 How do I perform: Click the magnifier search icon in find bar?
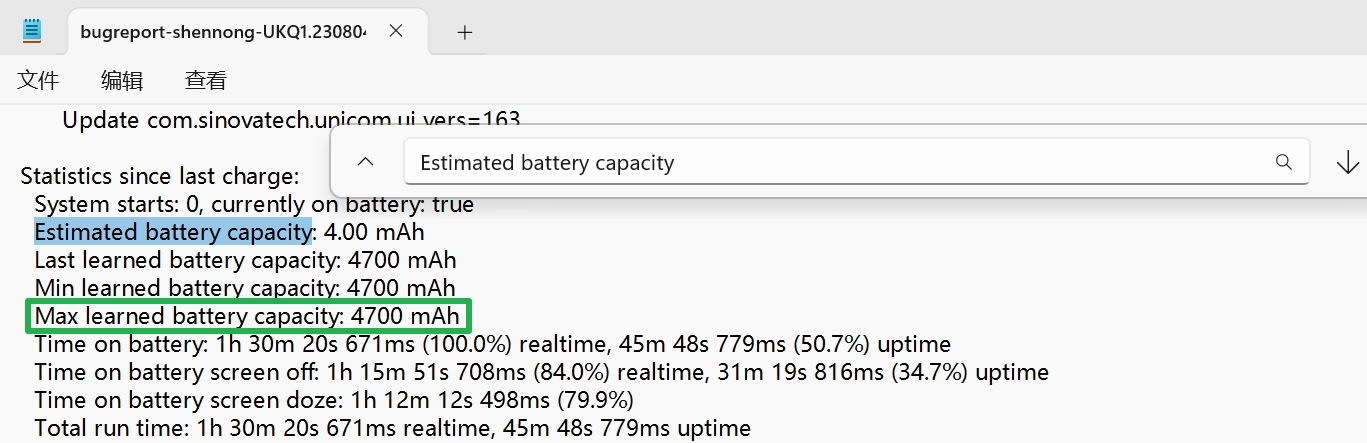point(1284,162)
